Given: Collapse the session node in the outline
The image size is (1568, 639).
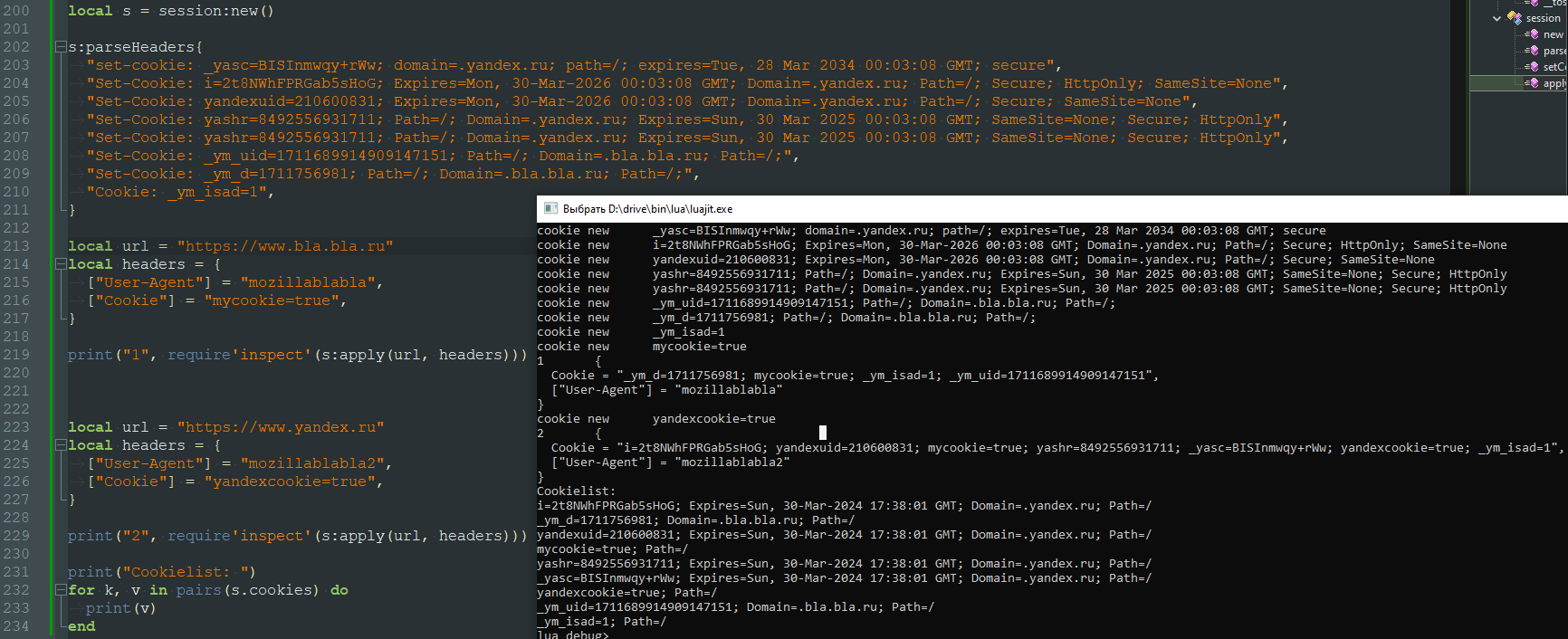Looking at the screenshot, I should 1496,18.
